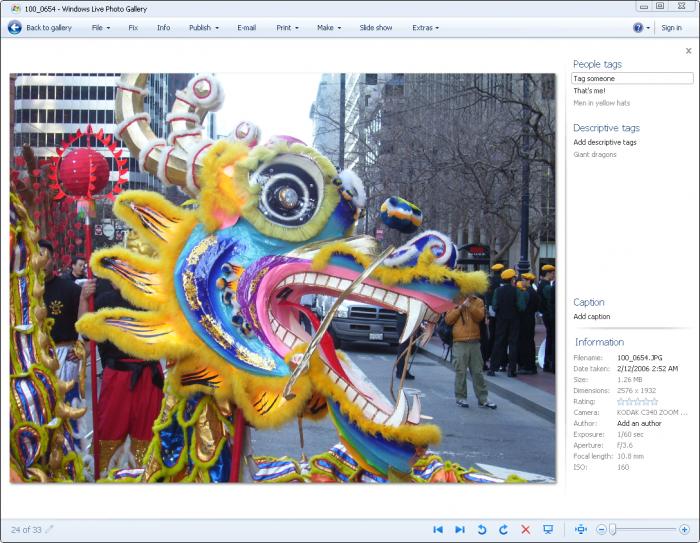Start slide show from bottom bar icon
The image size is (700, 543).
(548, 529)
